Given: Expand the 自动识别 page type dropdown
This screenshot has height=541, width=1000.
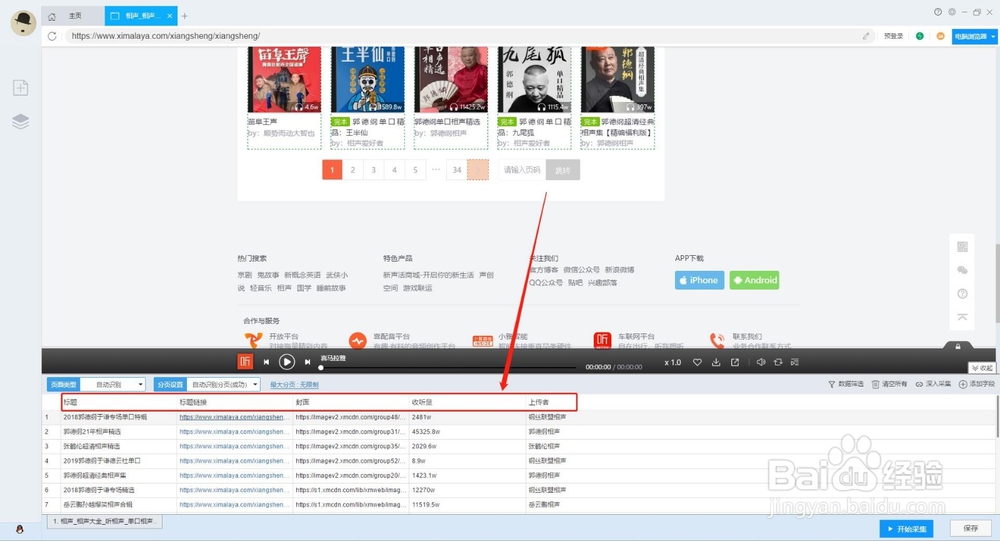Looking at the screenshot, I should 113,385.
